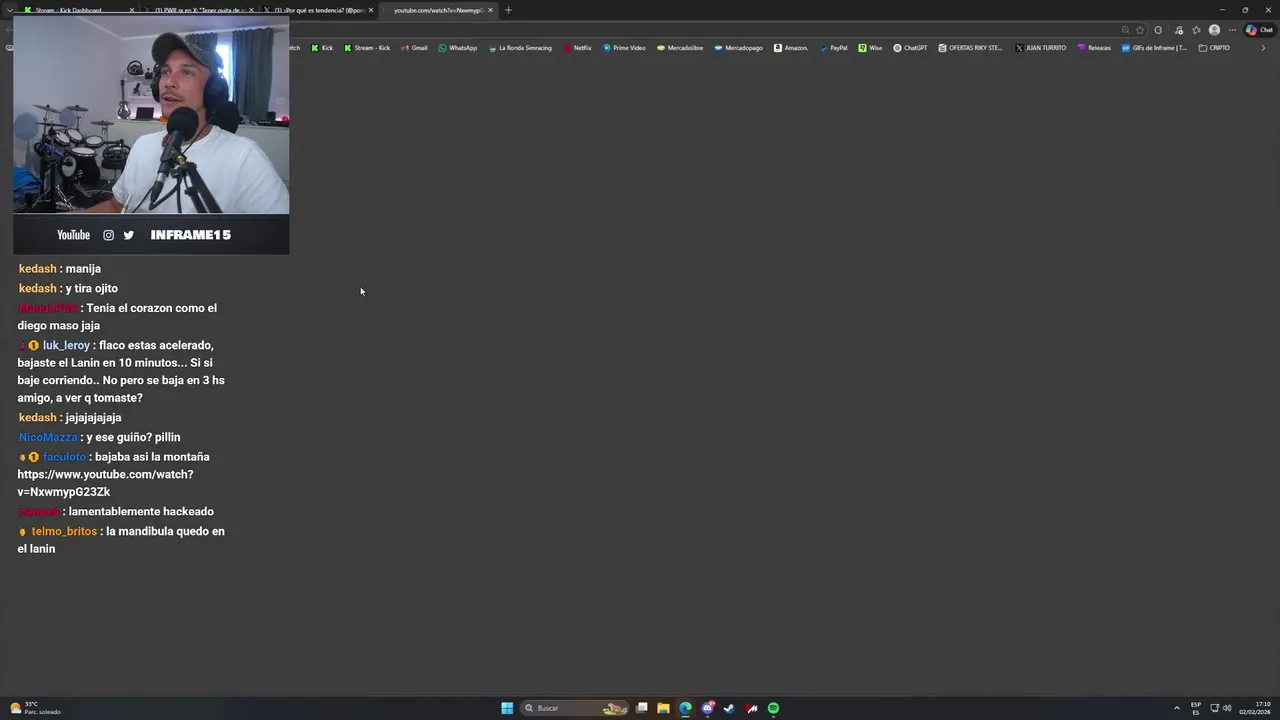Open the OFERTAS RIKY STE... bookmark

970,48
